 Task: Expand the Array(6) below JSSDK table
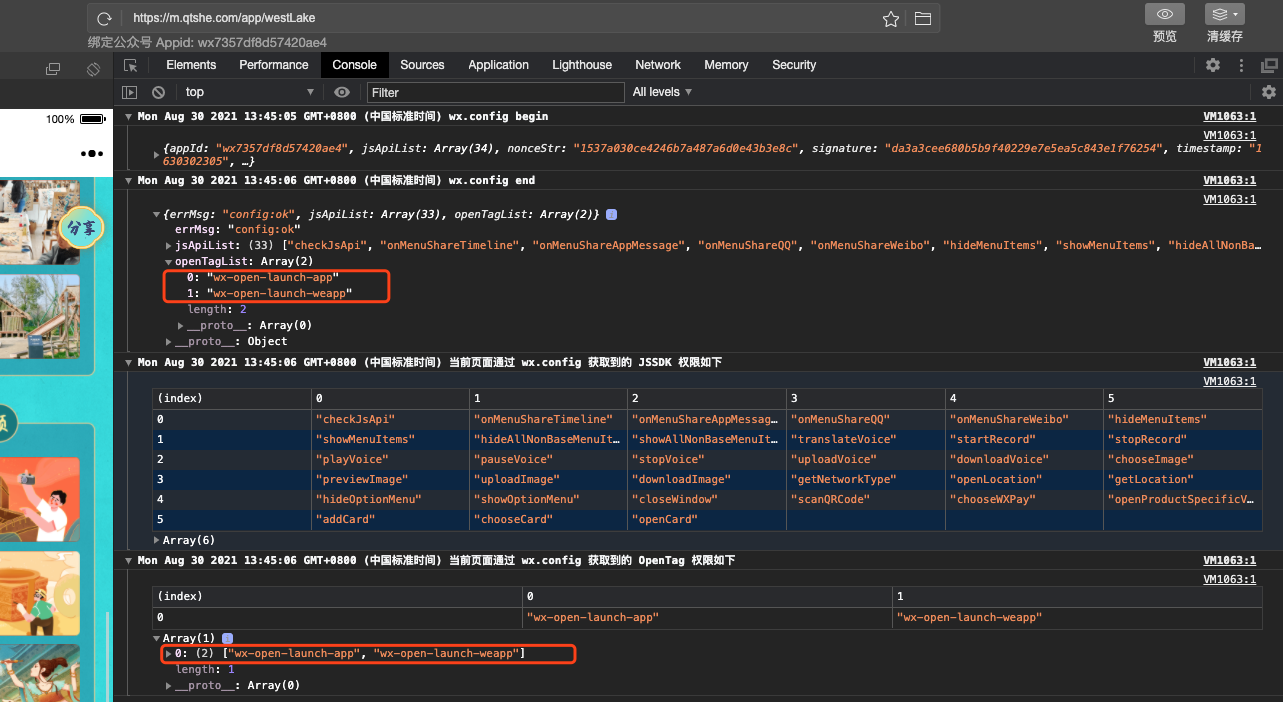(157, 540)
